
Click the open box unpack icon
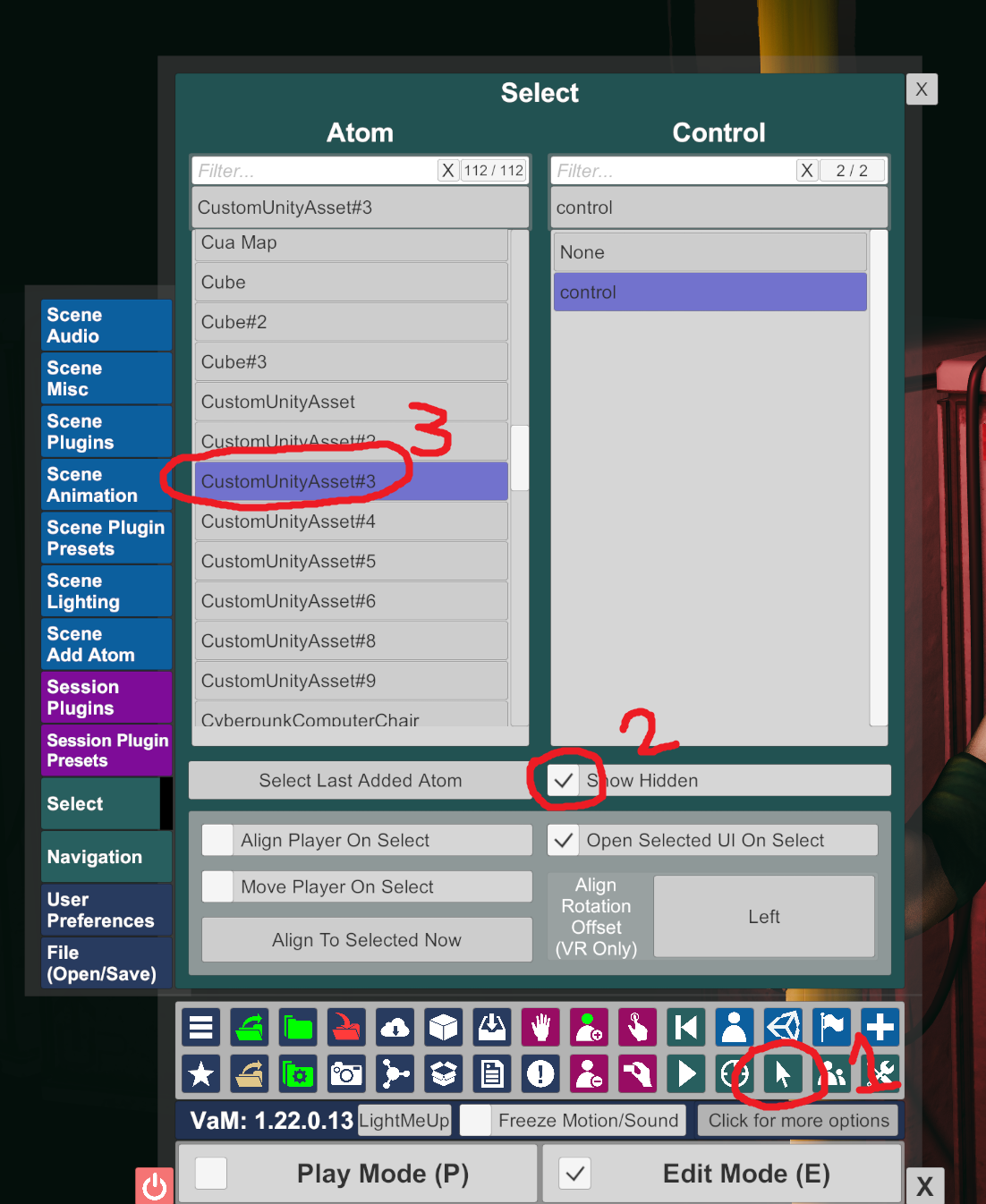443,1073
